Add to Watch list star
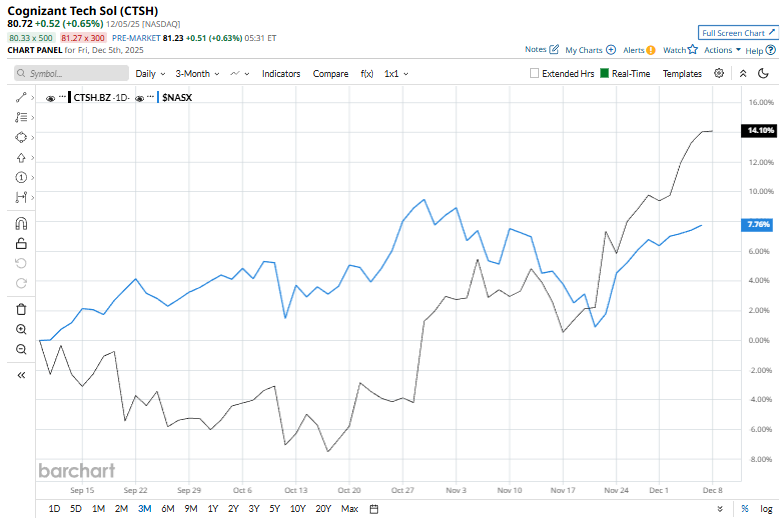Image resolution: width=782 pixels, height=521 pixels. tap(693, 49)
